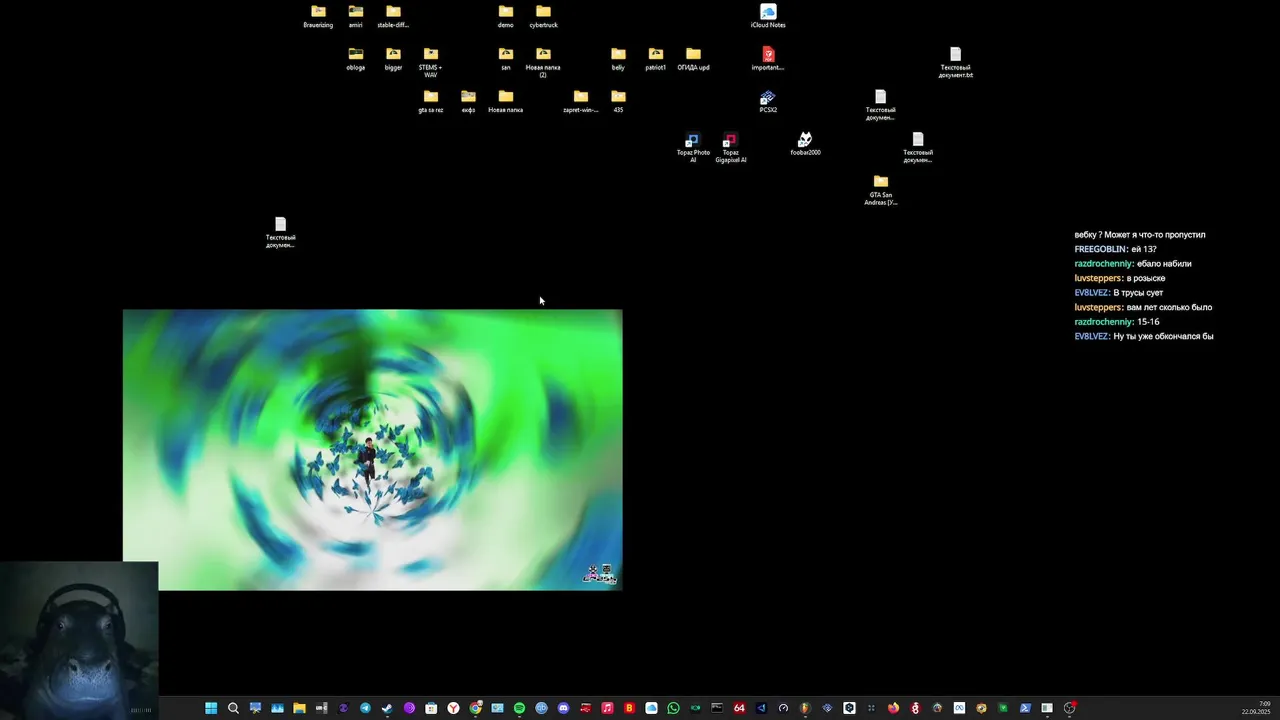Select the zapret-win-... folder

tap(580, 102)
